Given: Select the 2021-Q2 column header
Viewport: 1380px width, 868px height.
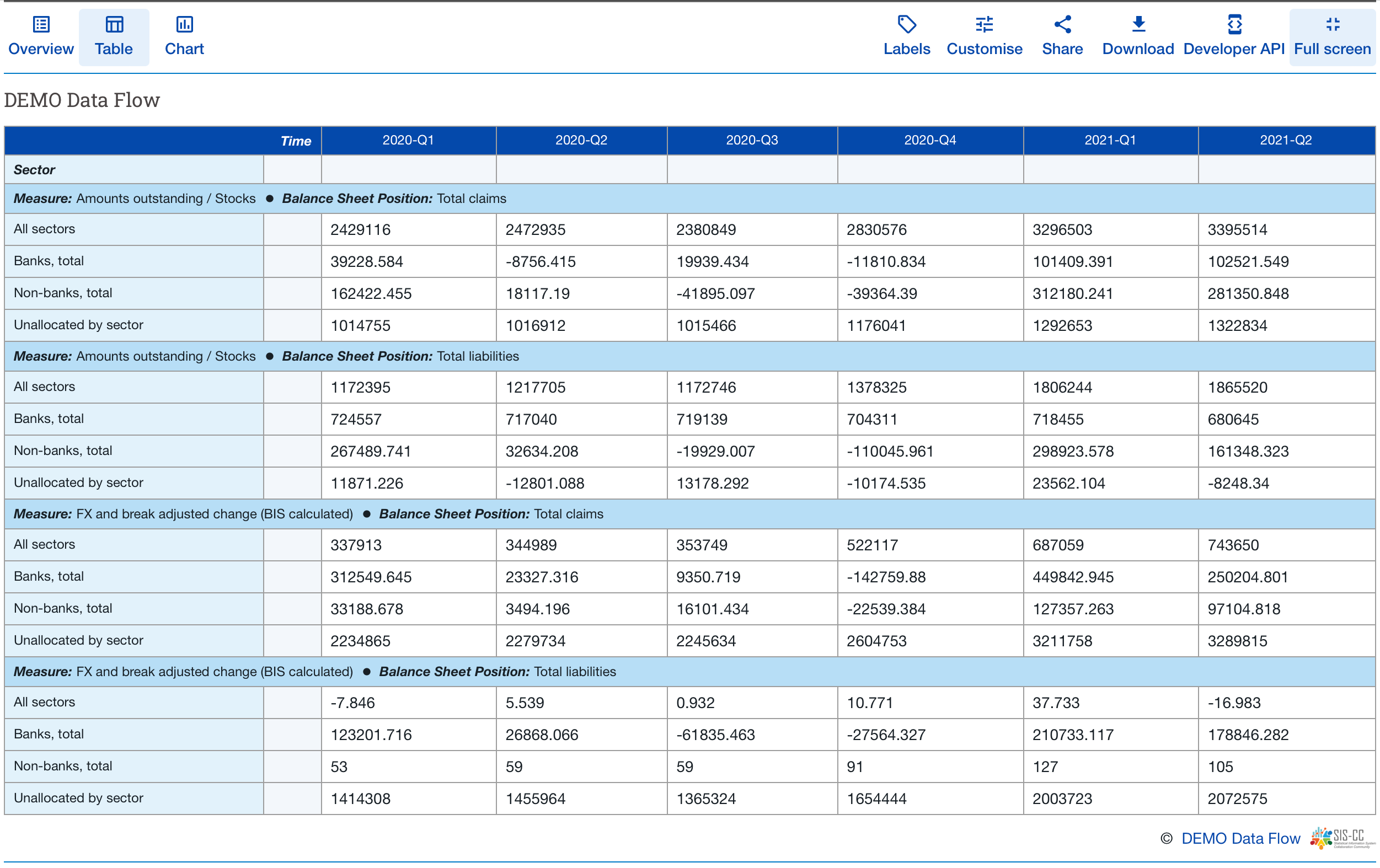Looking at the screenshot, I should click(x=1285, y=141).
